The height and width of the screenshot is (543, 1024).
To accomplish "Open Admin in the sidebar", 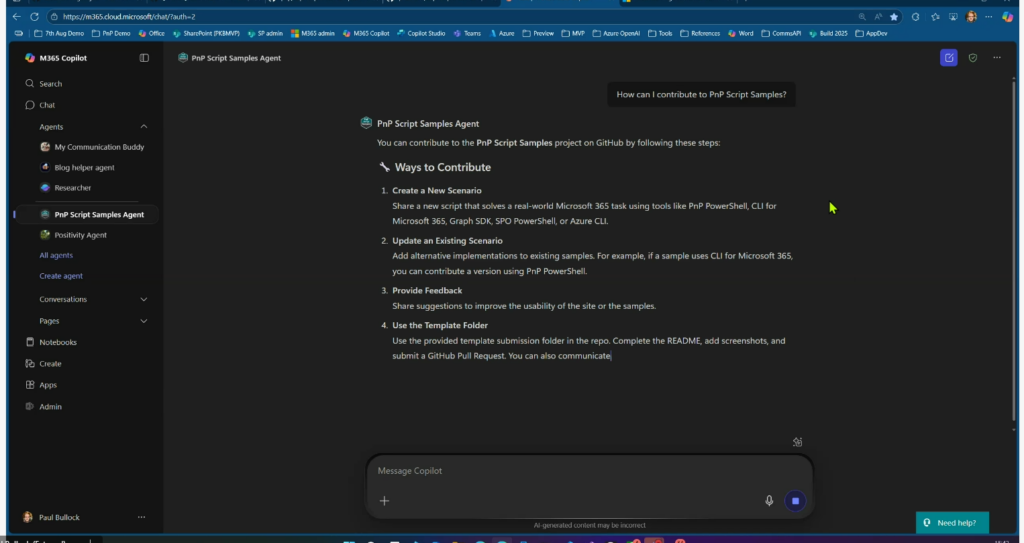I will (43, 406).
